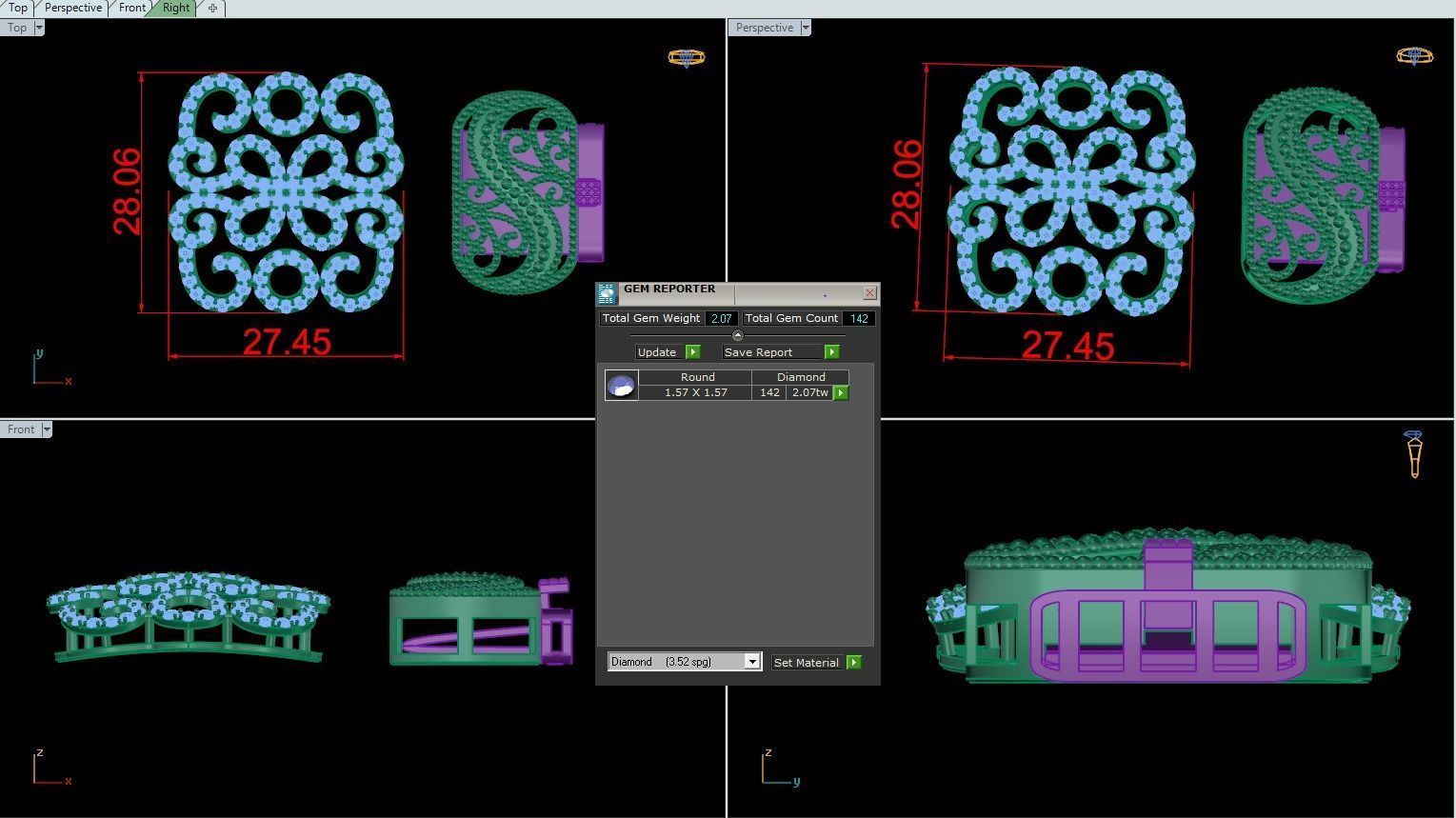Click the green arrow next to Update

pos(692,352)
